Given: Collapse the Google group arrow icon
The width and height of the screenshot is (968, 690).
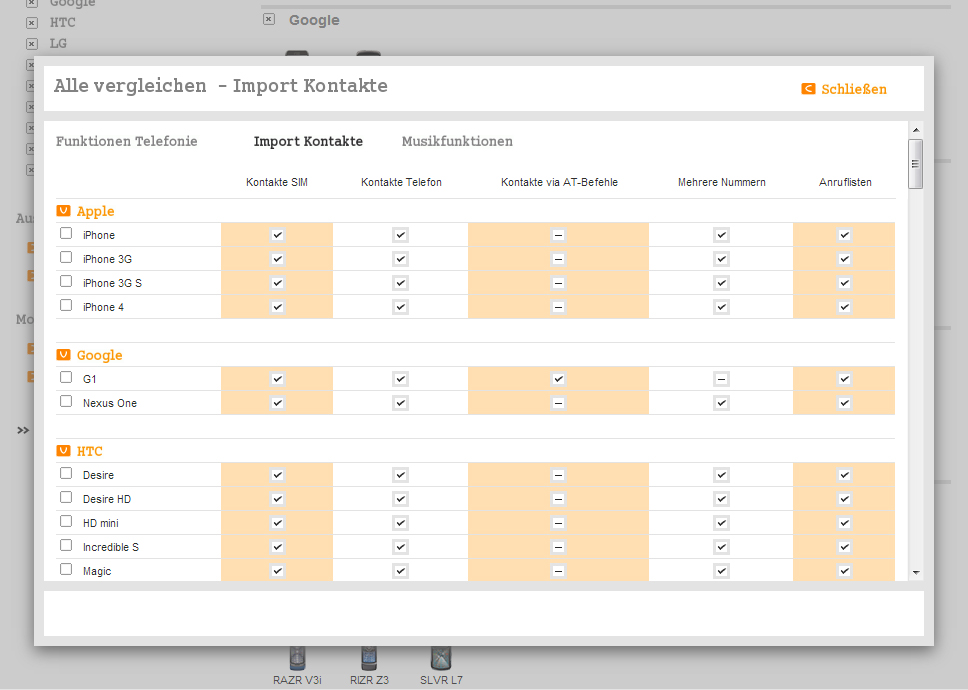Looking at the screenshot, I should point(63,355).
